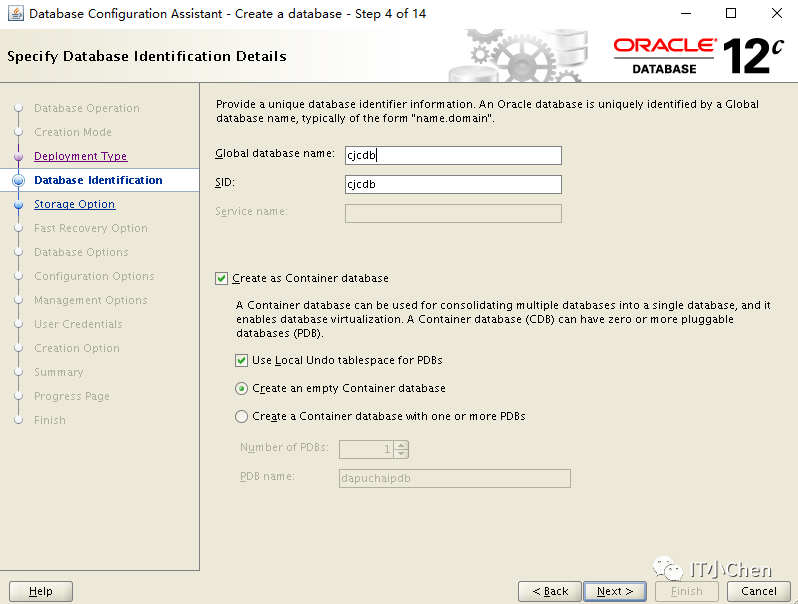Select Create a Container database with PDBs
This screenshot has height=604, width=798.
coord(241,416)
